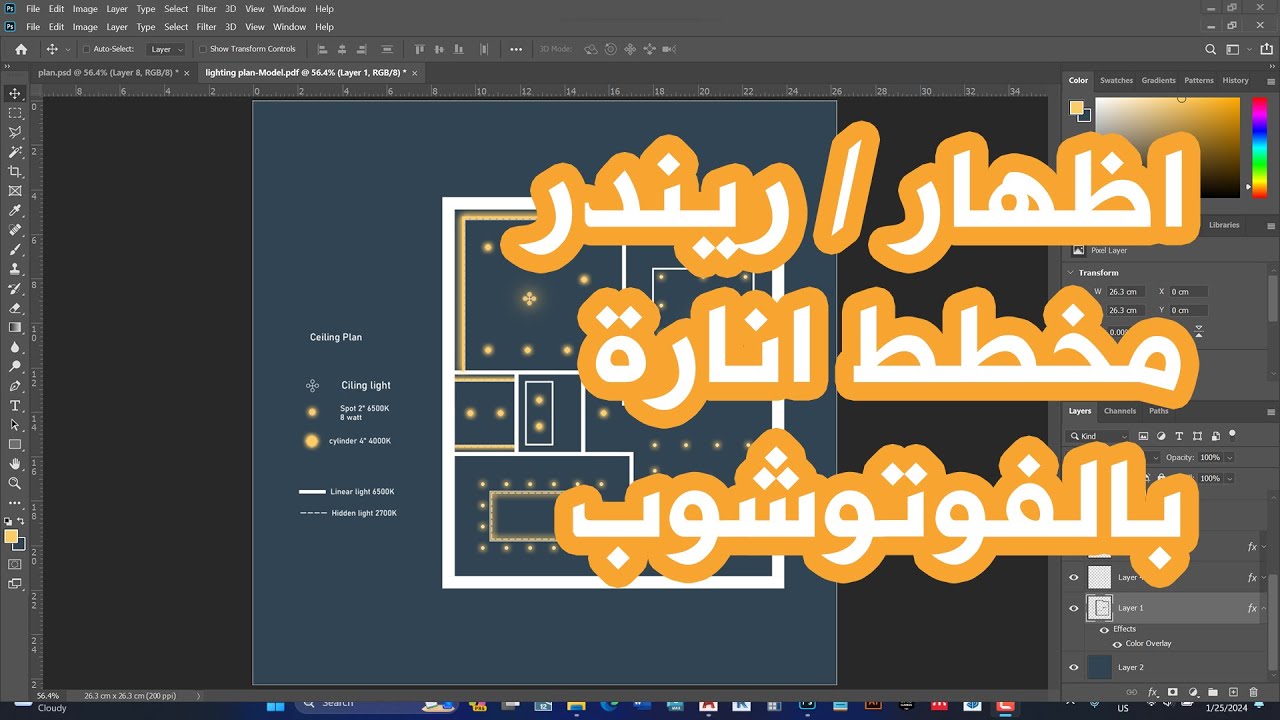
Task: Toggle Quick Mask mode
Action: coord(15,564)
